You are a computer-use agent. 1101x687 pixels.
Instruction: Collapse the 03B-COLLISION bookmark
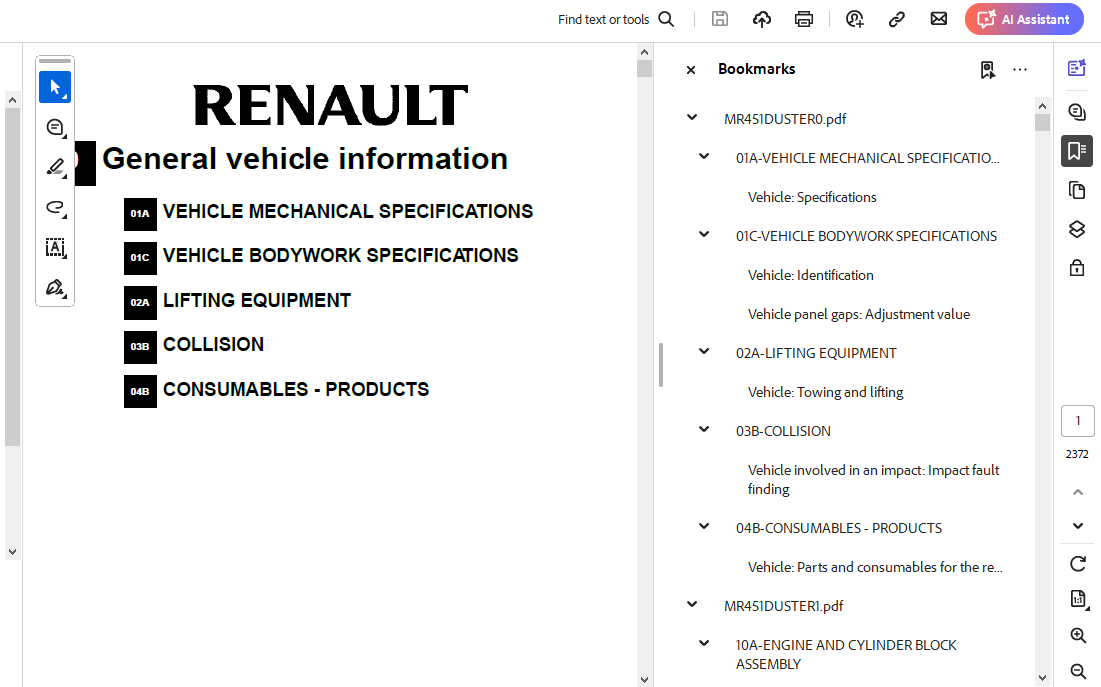704,429
